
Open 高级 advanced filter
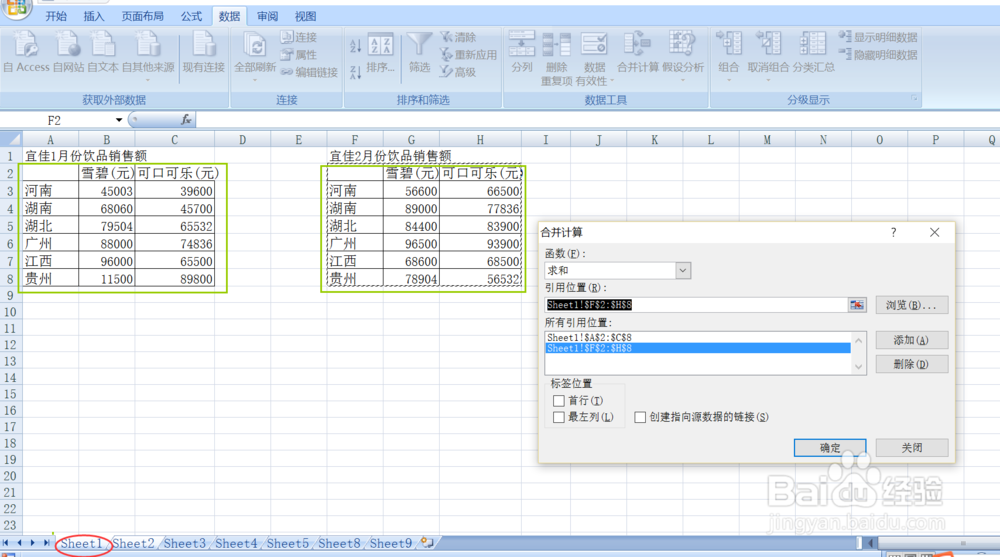(x=458, y=72)
